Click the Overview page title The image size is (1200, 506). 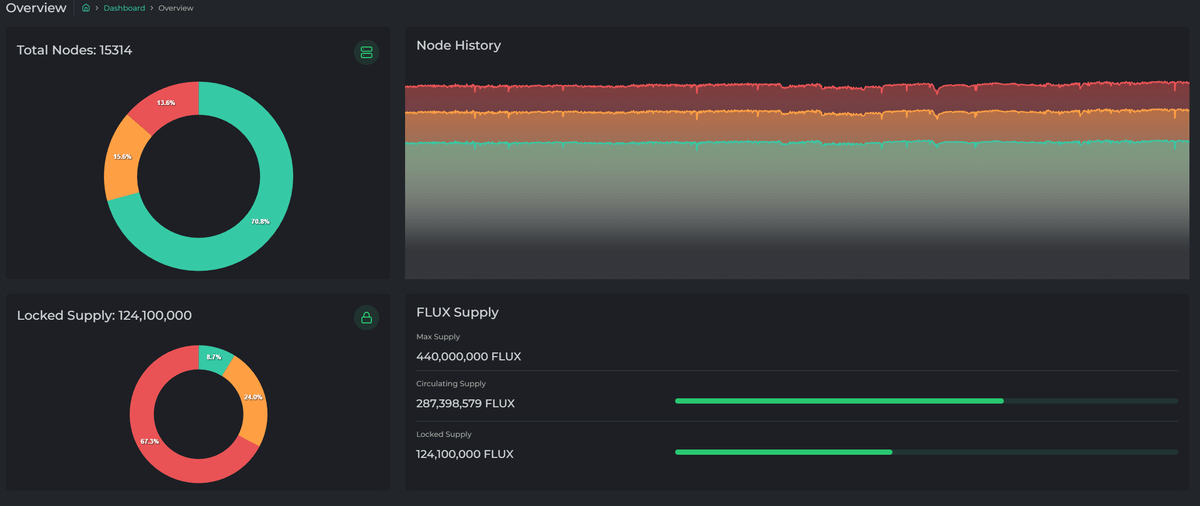coord(36,8)
